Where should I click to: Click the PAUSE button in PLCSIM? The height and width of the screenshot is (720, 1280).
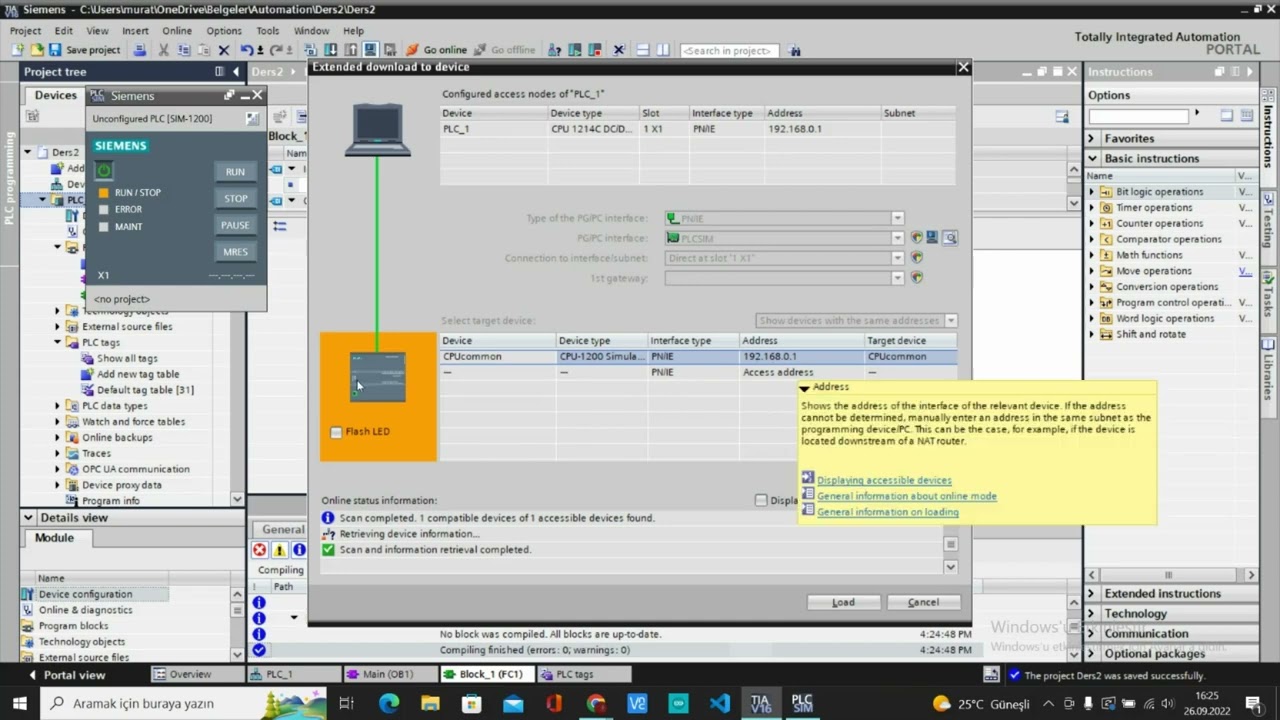coord(235,225)
